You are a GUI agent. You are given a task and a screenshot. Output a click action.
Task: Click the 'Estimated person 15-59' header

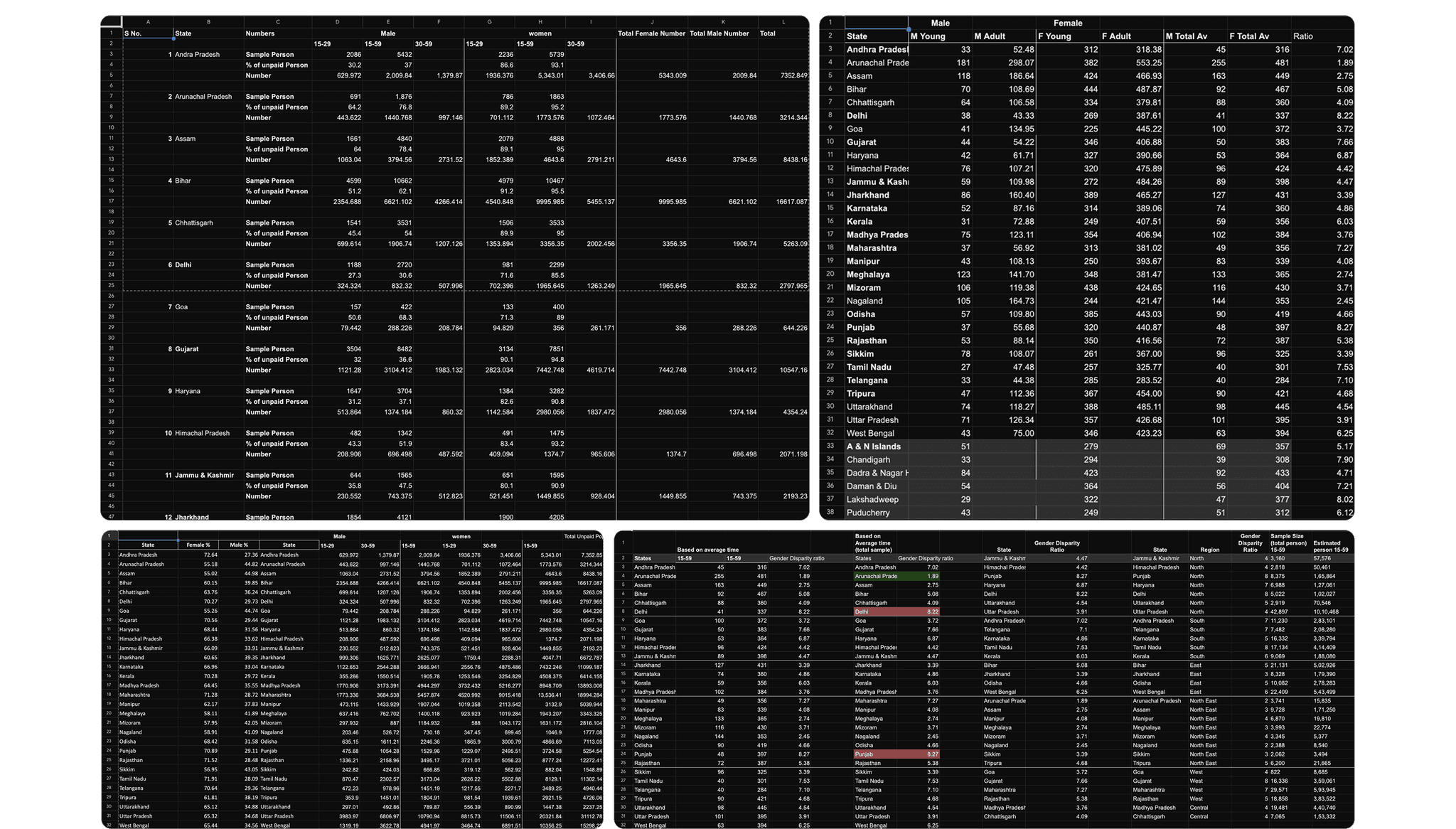tap(1331, 547)
